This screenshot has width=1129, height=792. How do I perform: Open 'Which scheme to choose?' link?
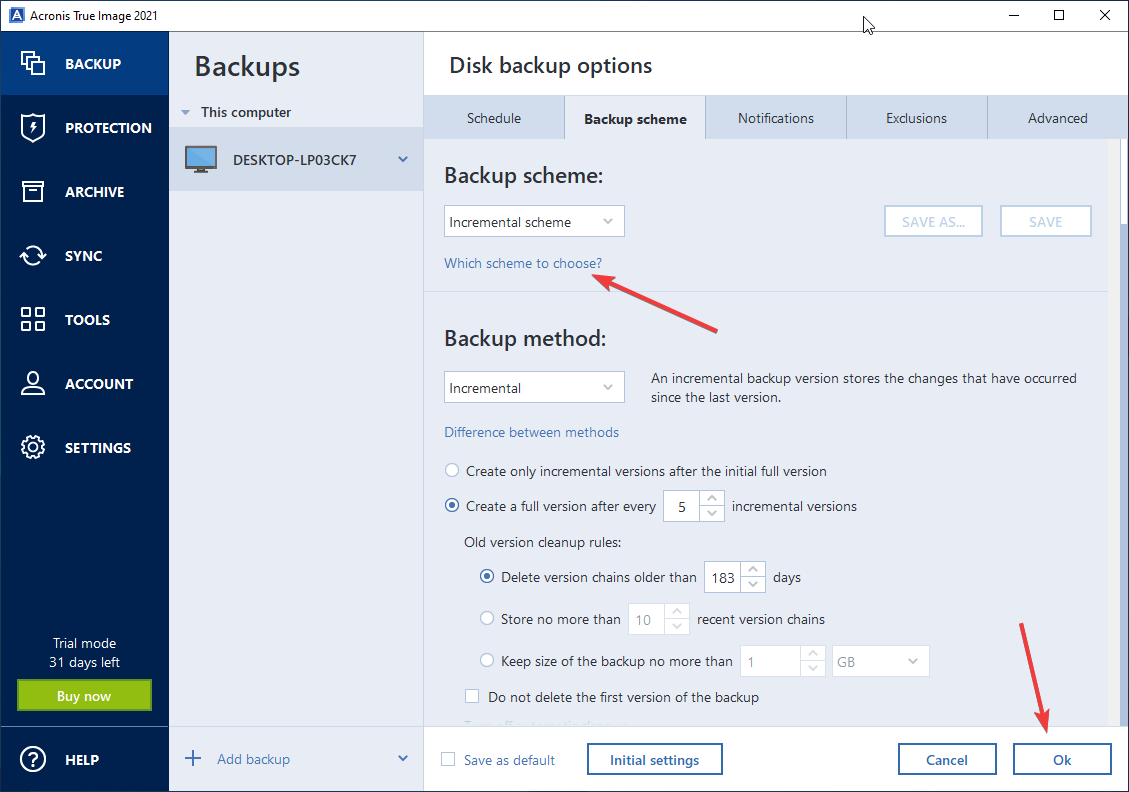click(523, 264)
